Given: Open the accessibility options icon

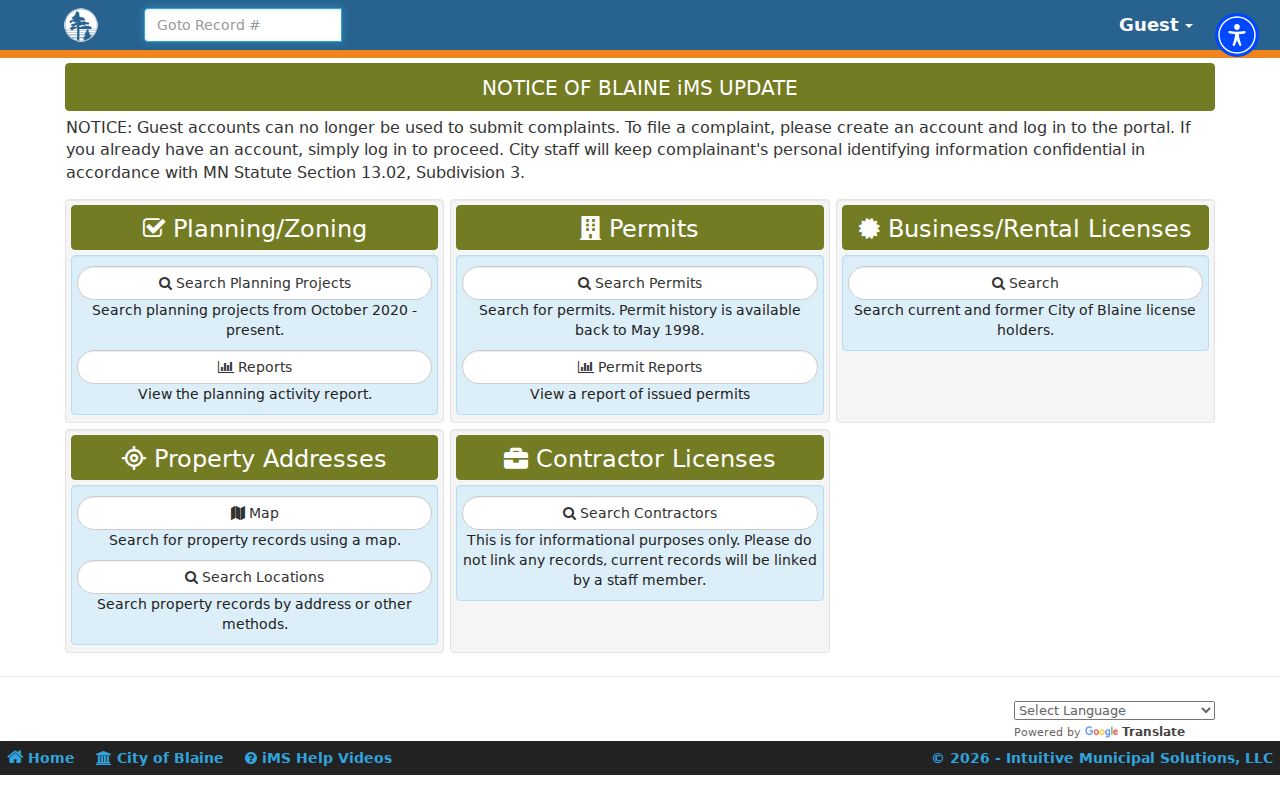Looking at the screenshot, I should 1237,35.
